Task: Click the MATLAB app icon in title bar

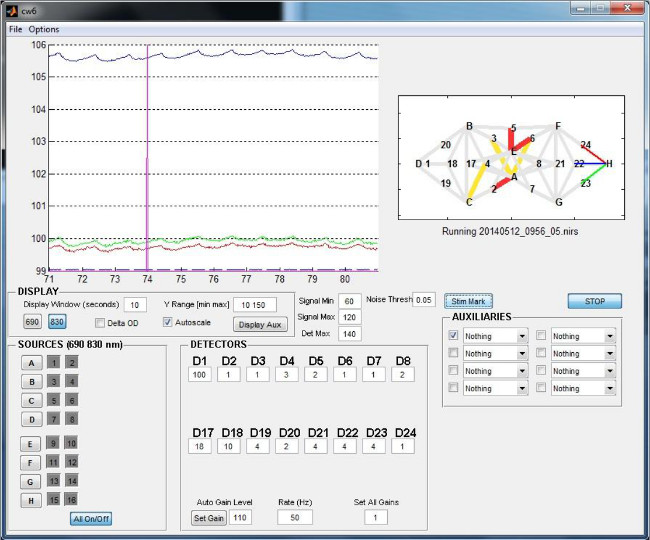Action: pyautogui.click(x=10, y=9)
